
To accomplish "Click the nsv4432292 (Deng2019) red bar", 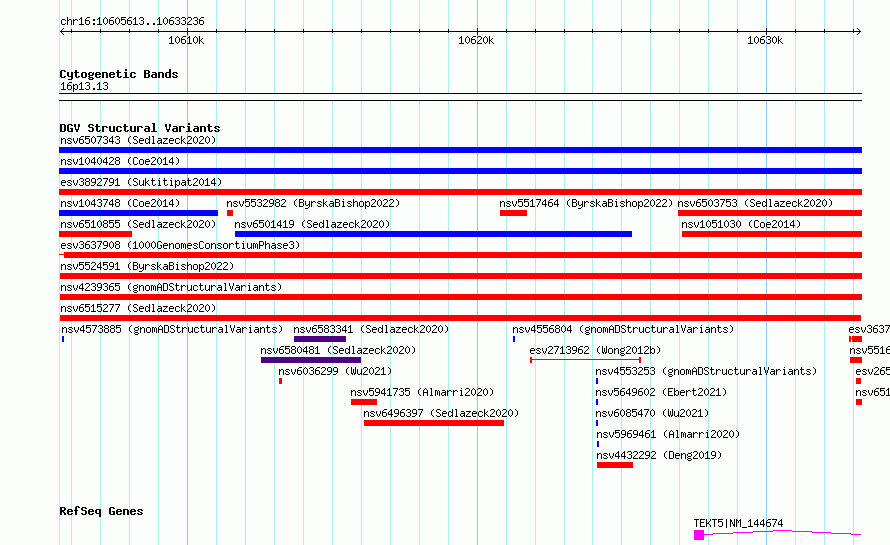I will (x=615, y=465).
